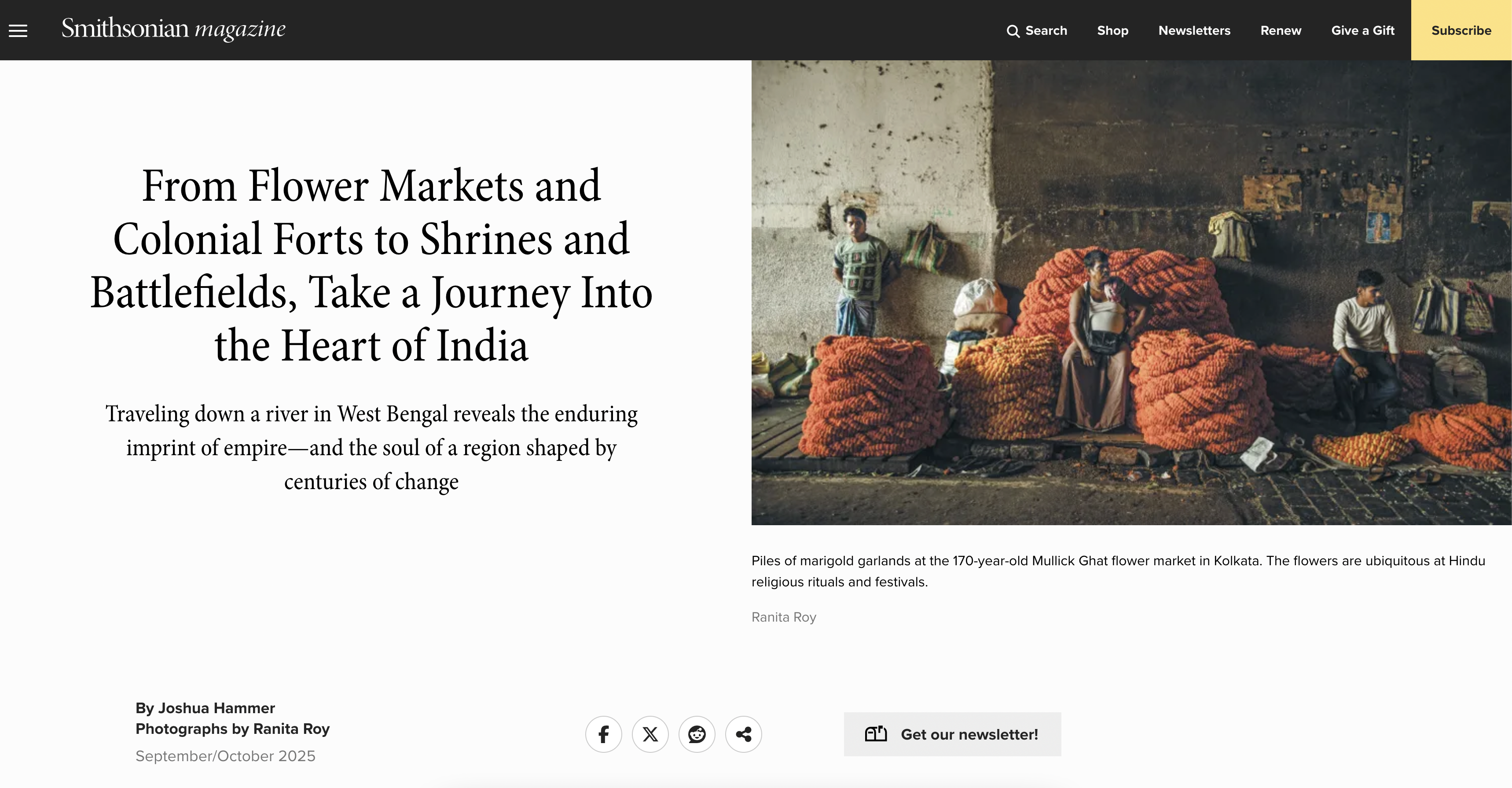Open author Joshua Hammer's page
The image size is (1512, 788).
[216, 708]
